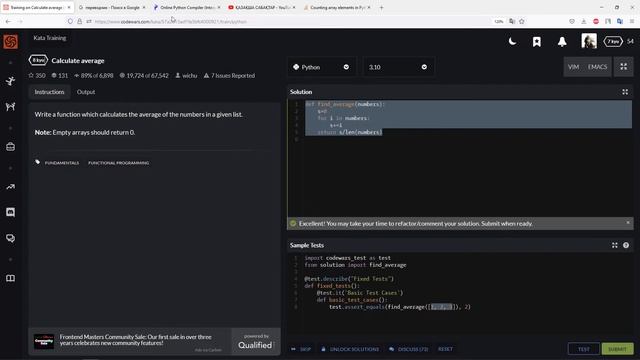Screen dimensions: 640x360
Task: Open notifications bell
Action: tap(562, 41)
